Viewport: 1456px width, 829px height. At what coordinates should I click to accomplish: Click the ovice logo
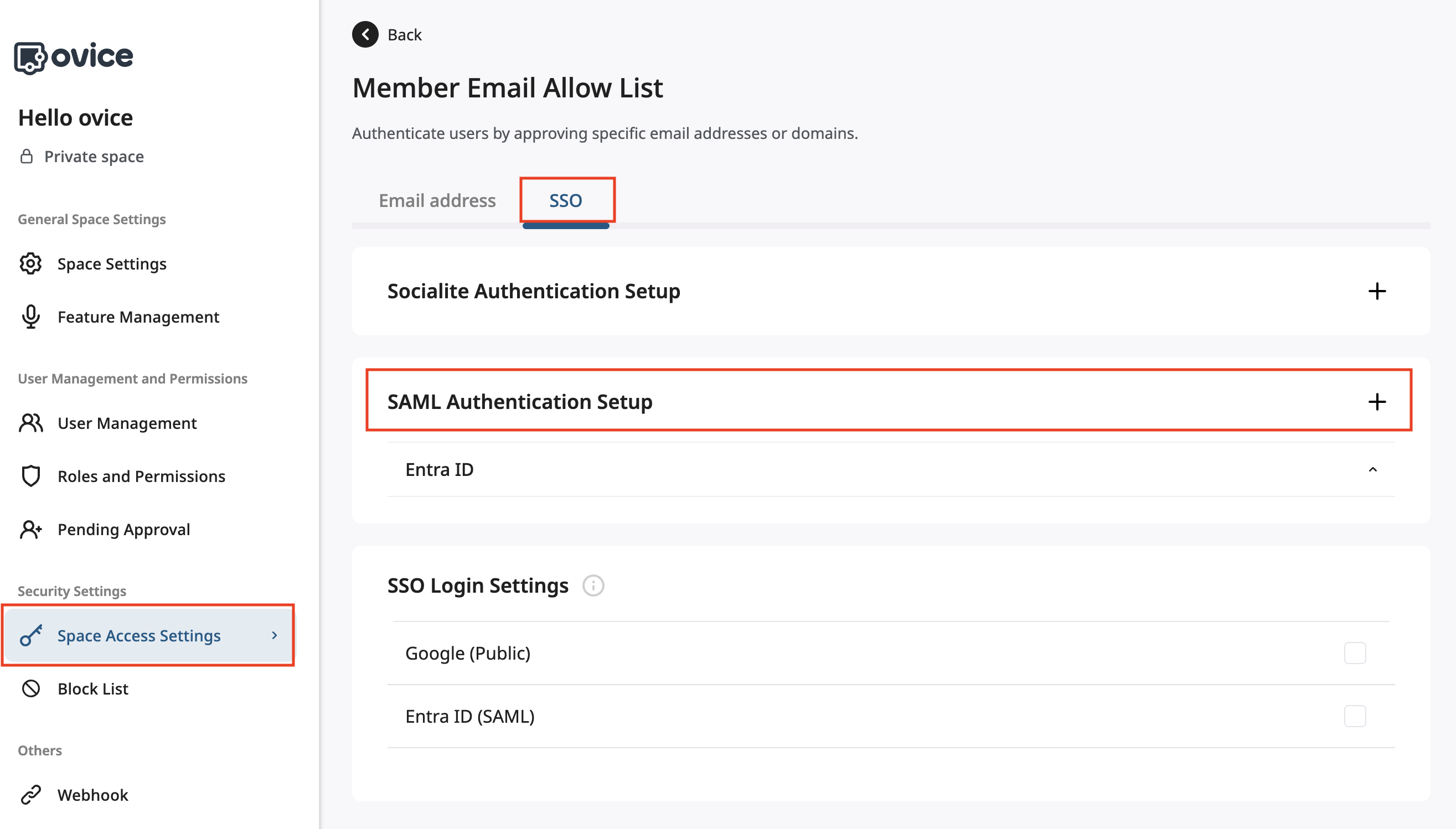pyautogui.click(x=74, y=57)
